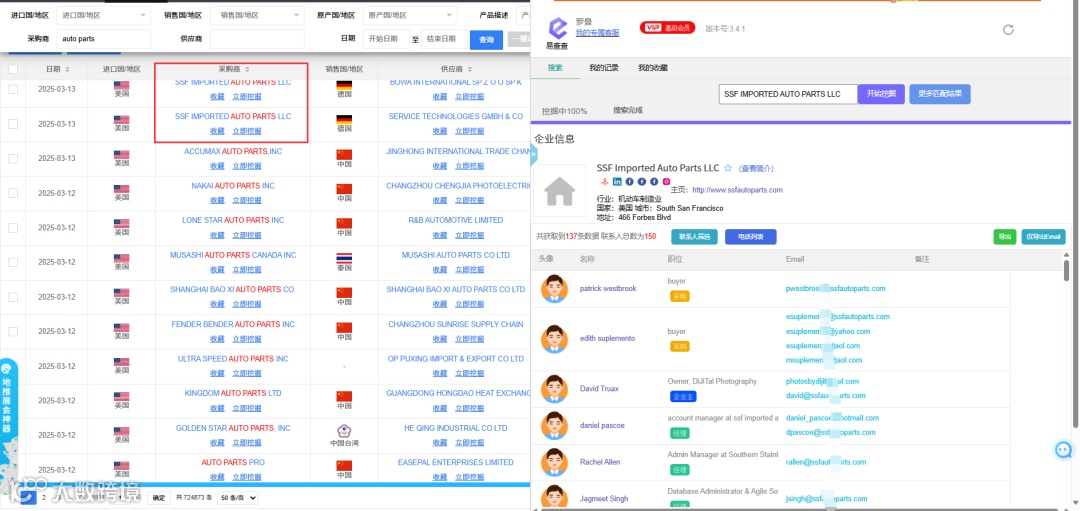This screenshot has height=511, width=1080.
Task: Click the 电话列表 button
Action: 751,237
